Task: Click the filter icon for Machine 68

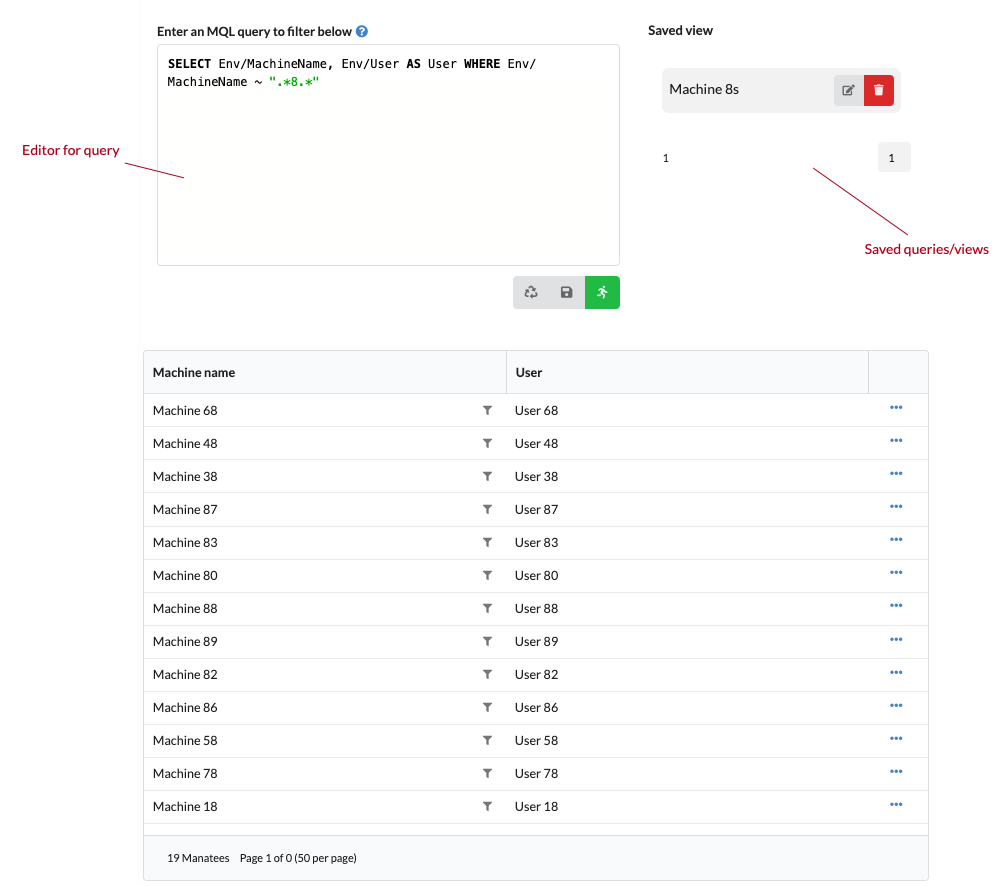Action: (x=487, y=411)
